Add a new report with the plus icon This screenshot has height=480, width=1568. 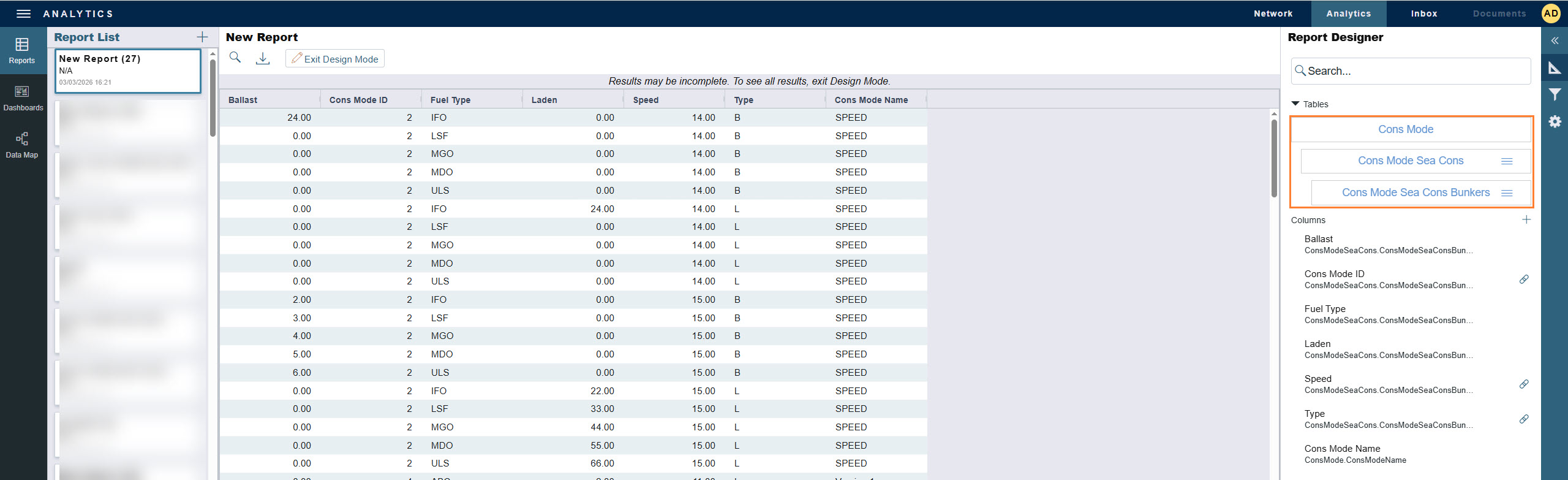[x=202, y=37]
